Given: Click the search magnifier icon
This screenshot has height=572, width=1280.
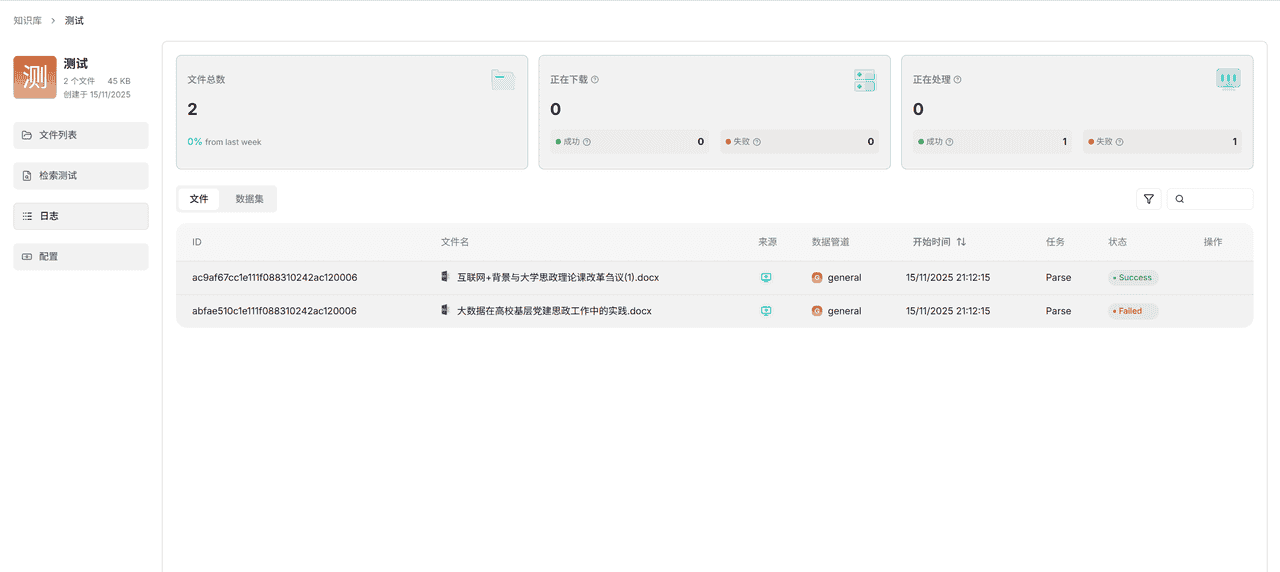Looking at the screenshot, I should pos(1180,199).
